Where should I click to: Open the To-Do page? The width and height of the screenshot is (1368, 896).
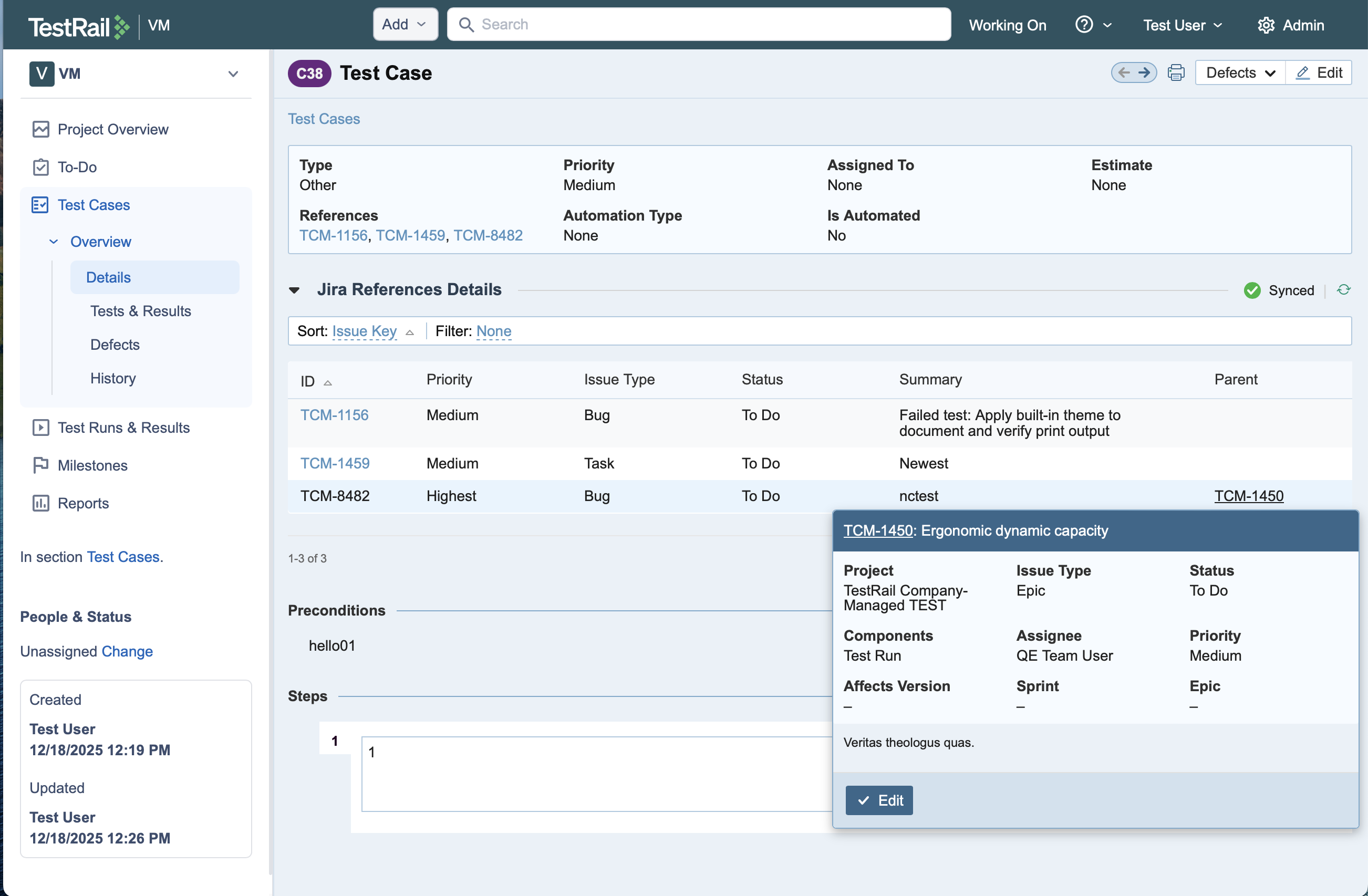click(x=77, y=167)
